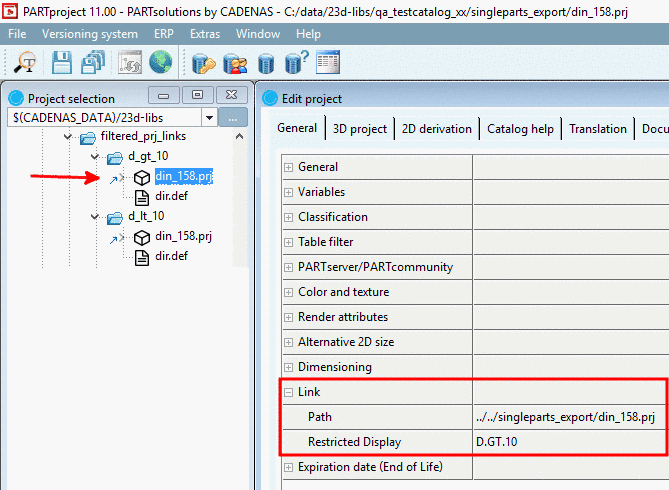669x490 pixels.
Task: Click the table grid toolbar icon
Action: click(x=328, y=62)
